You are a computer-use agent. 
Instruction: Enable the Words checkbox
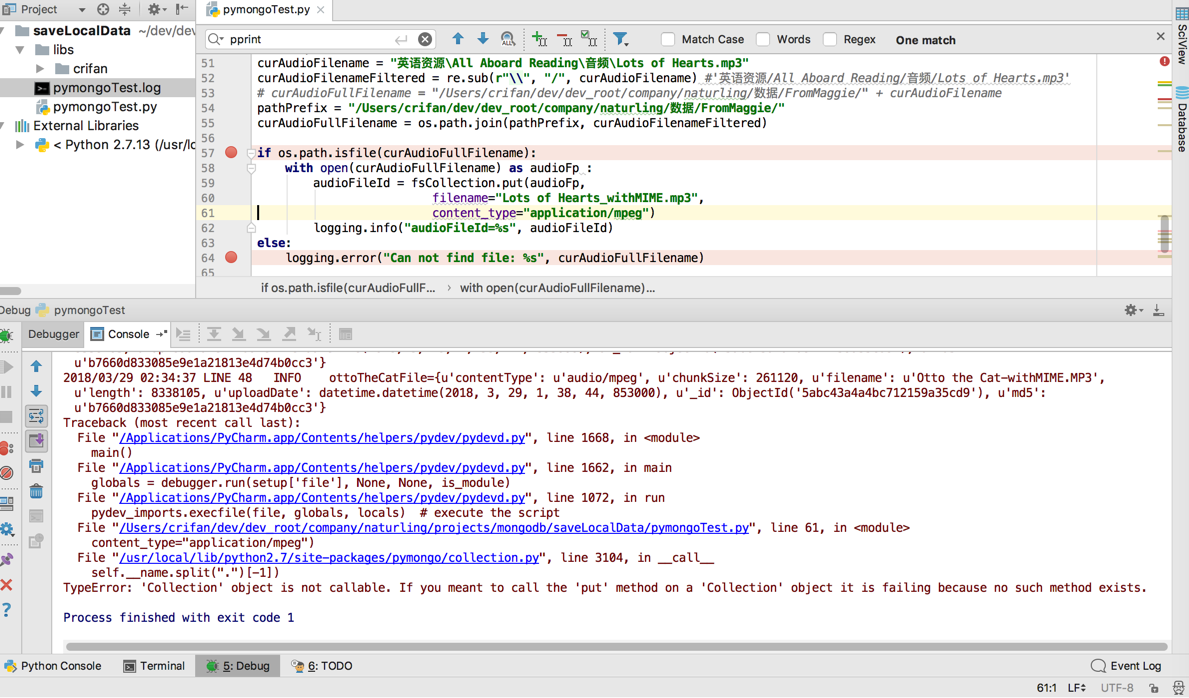click(763, 40)
